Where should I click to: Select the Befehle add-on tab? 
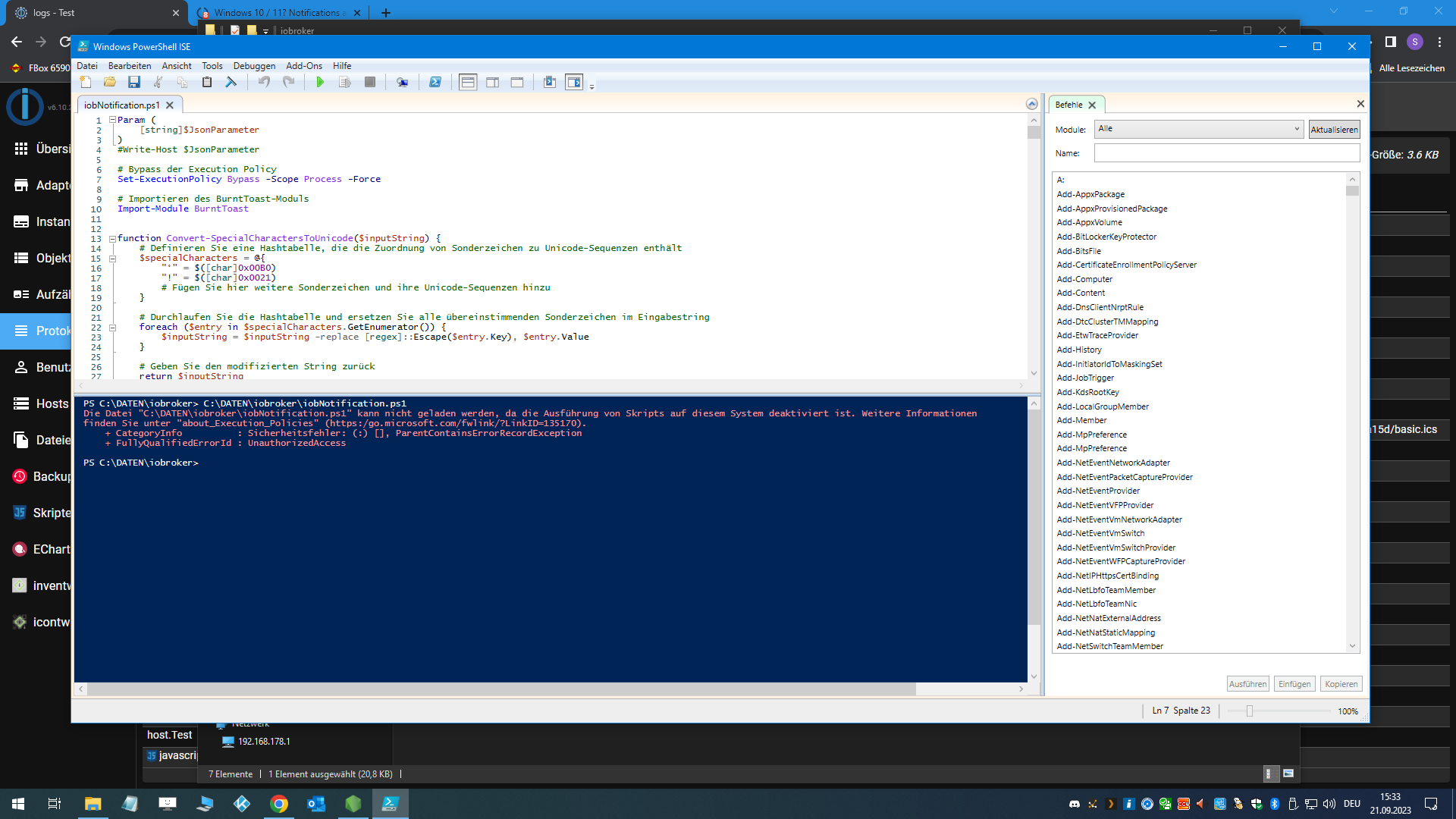[1068, 105]
